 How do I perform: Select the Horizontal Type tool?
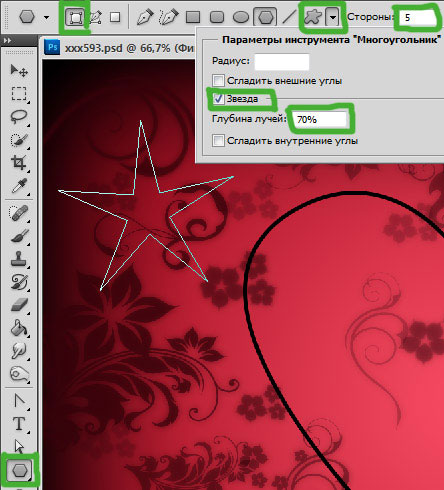pyautogui.click(x=19, y=424)
